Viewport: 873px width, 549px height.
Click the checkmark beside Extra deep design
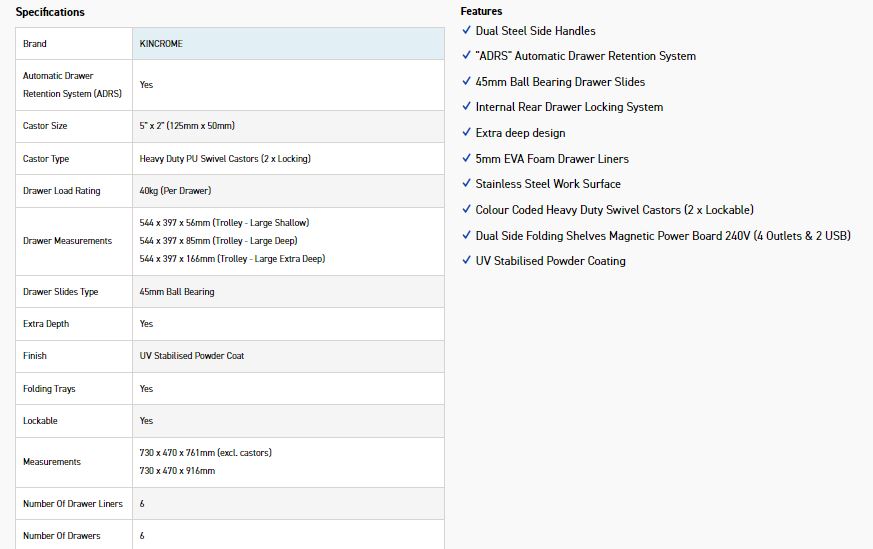(x=466, y=132)
